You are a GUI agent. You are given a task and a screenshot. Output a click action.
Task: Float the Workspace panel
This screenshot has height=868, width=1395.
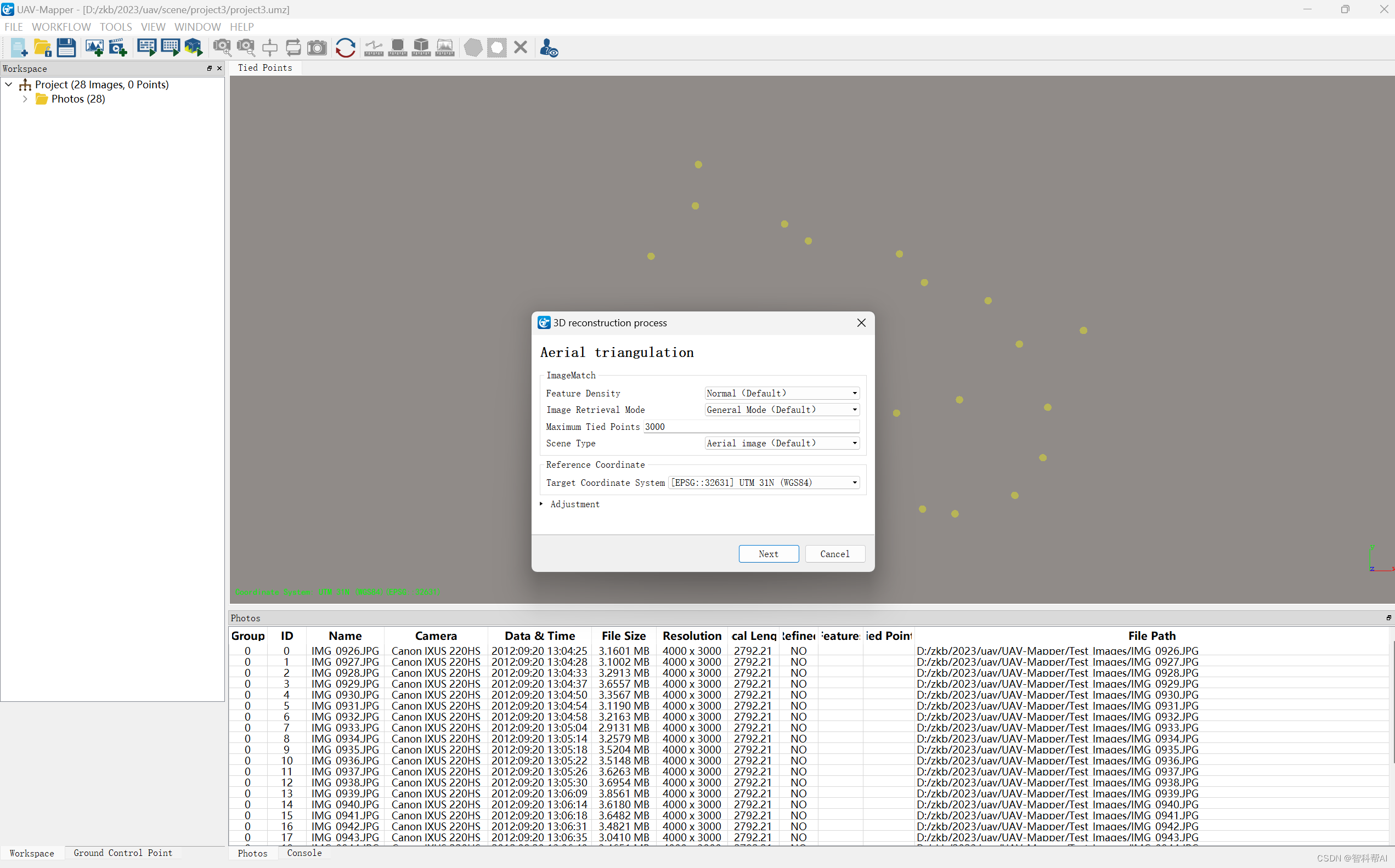209,69
